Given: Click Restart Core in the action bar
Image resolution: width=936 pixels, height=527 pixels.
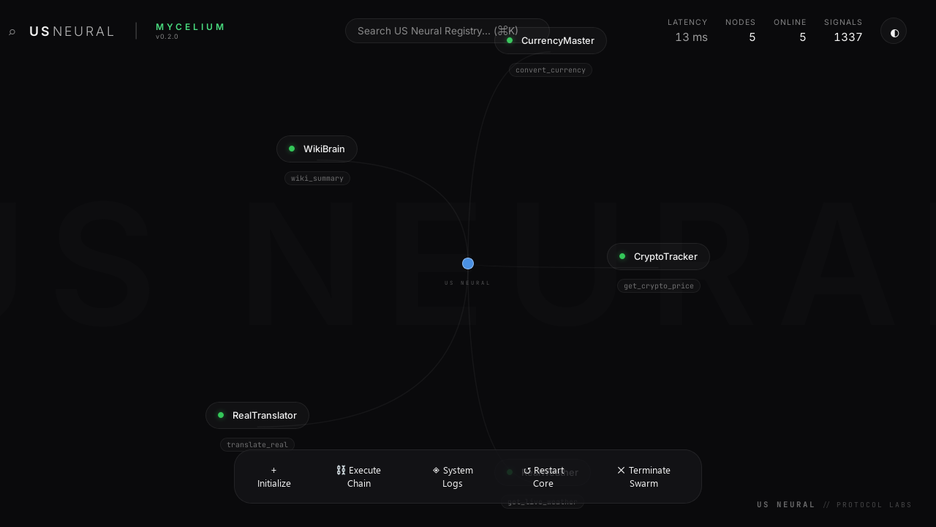Looking at the screenshot, I should [x=543, y=476].
